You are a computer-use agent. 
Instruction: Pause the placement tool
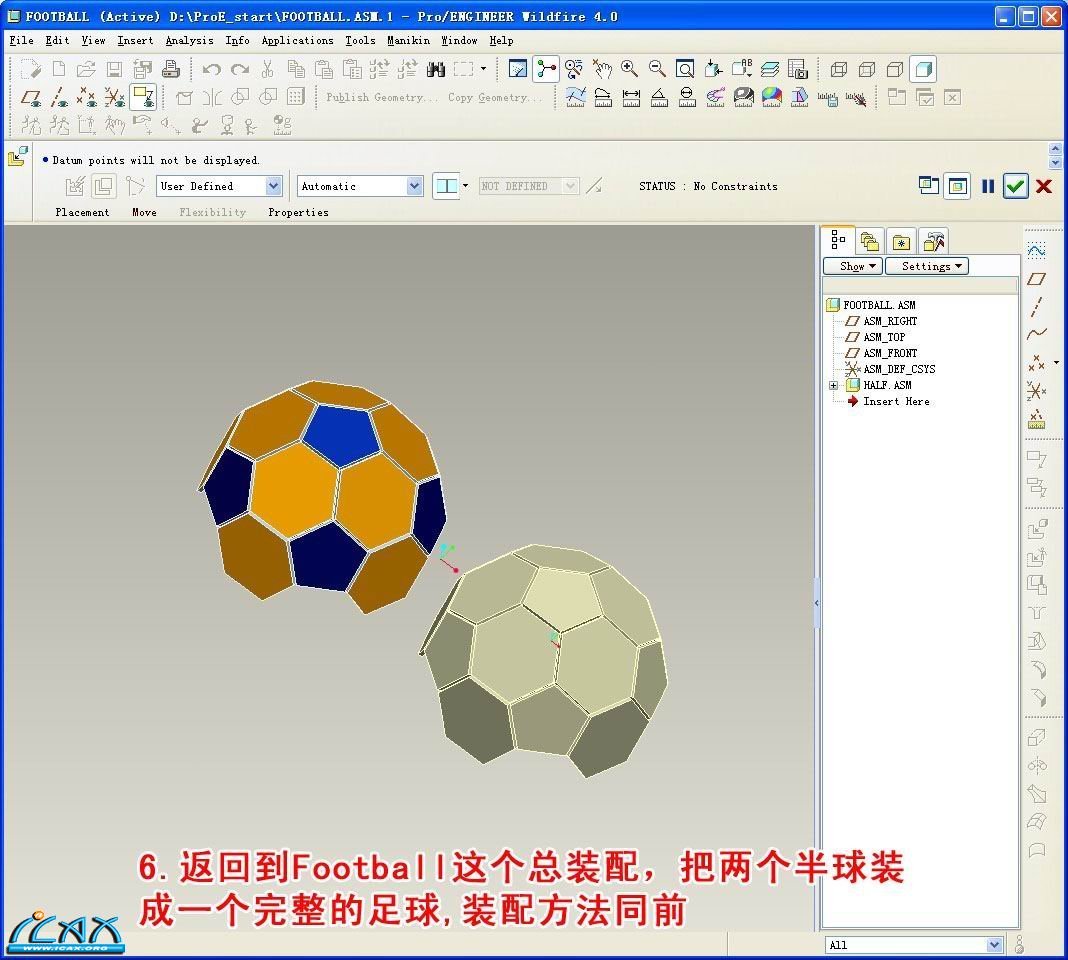(988, 186)
